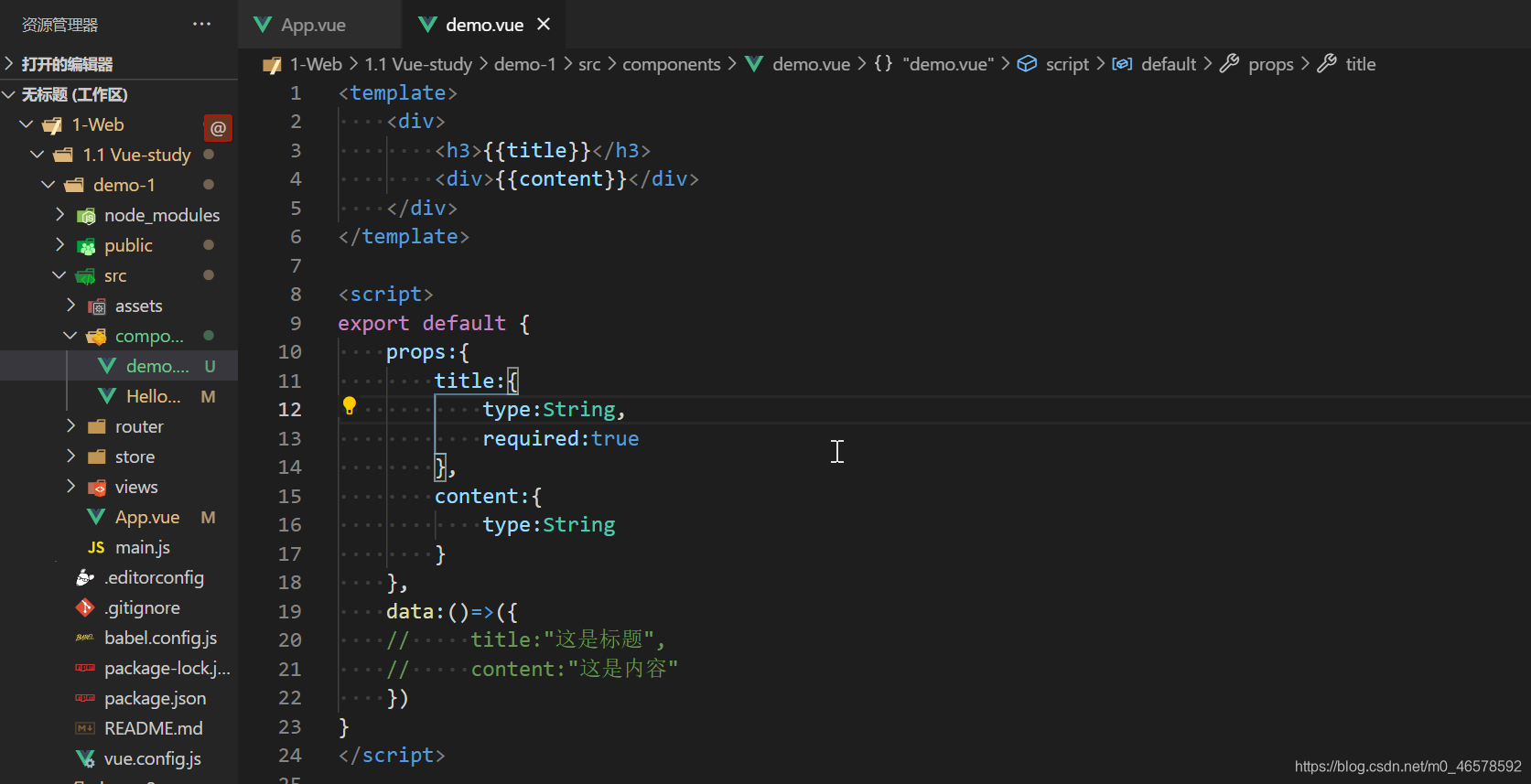
Task: Click the export default line of code
Action: click(x=433, y=323)
